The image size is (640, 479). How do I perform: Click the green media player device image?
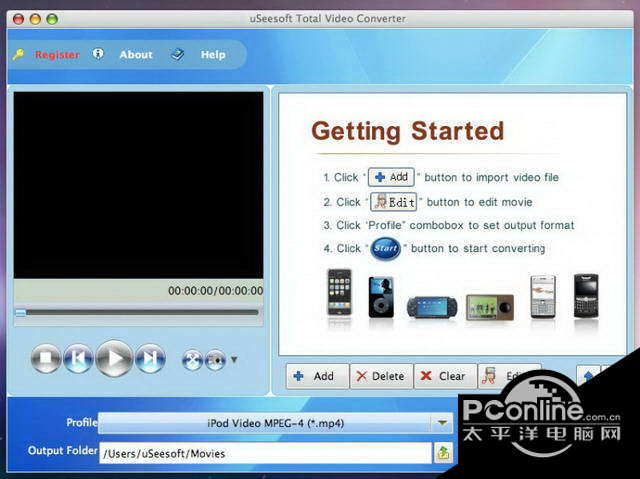coord(490,307)
